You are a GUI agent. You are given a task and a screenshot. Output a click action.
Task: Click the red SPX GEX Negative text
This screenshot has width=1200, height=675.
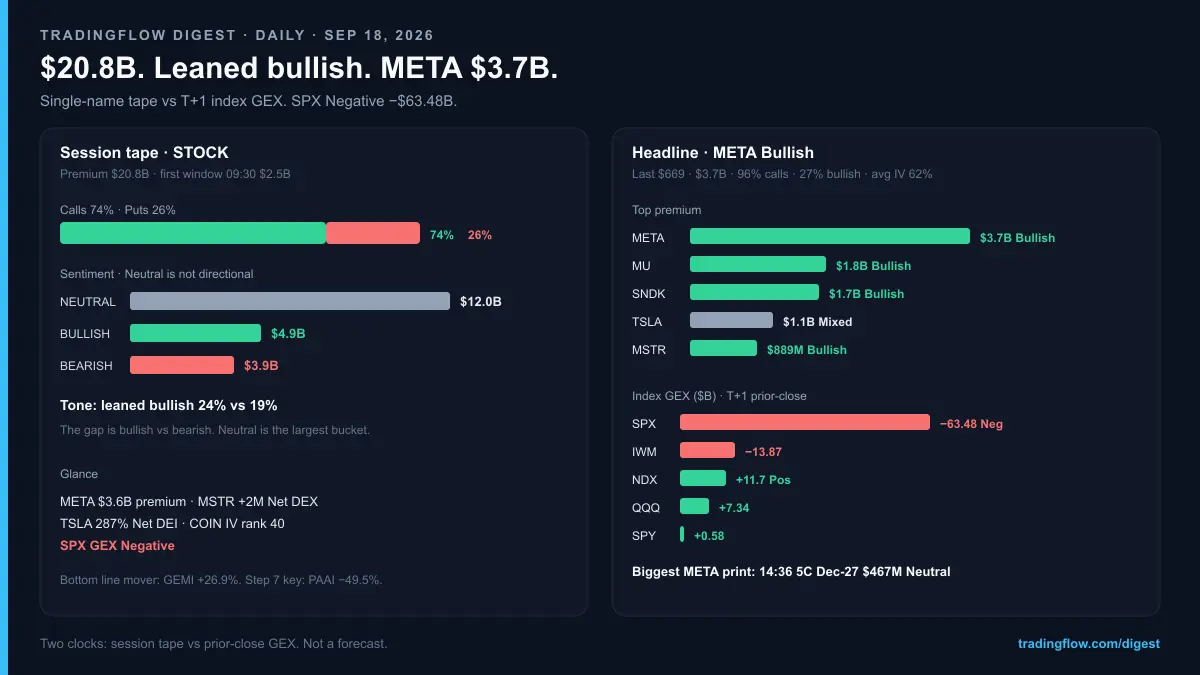[x=117, y=545]
